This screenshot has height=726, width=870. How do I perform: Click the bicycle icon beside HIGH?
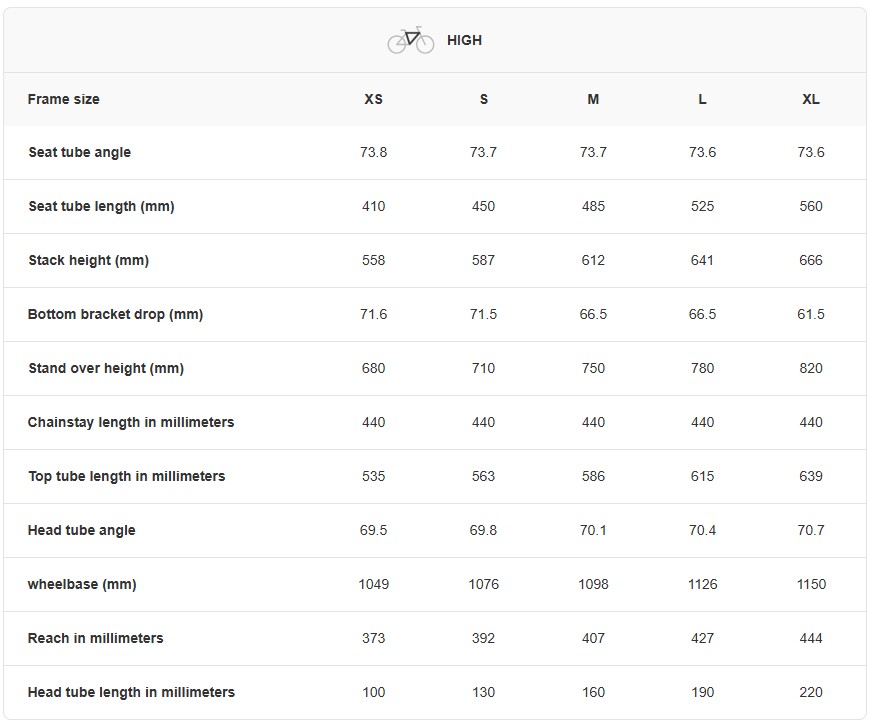coord(410,40)
